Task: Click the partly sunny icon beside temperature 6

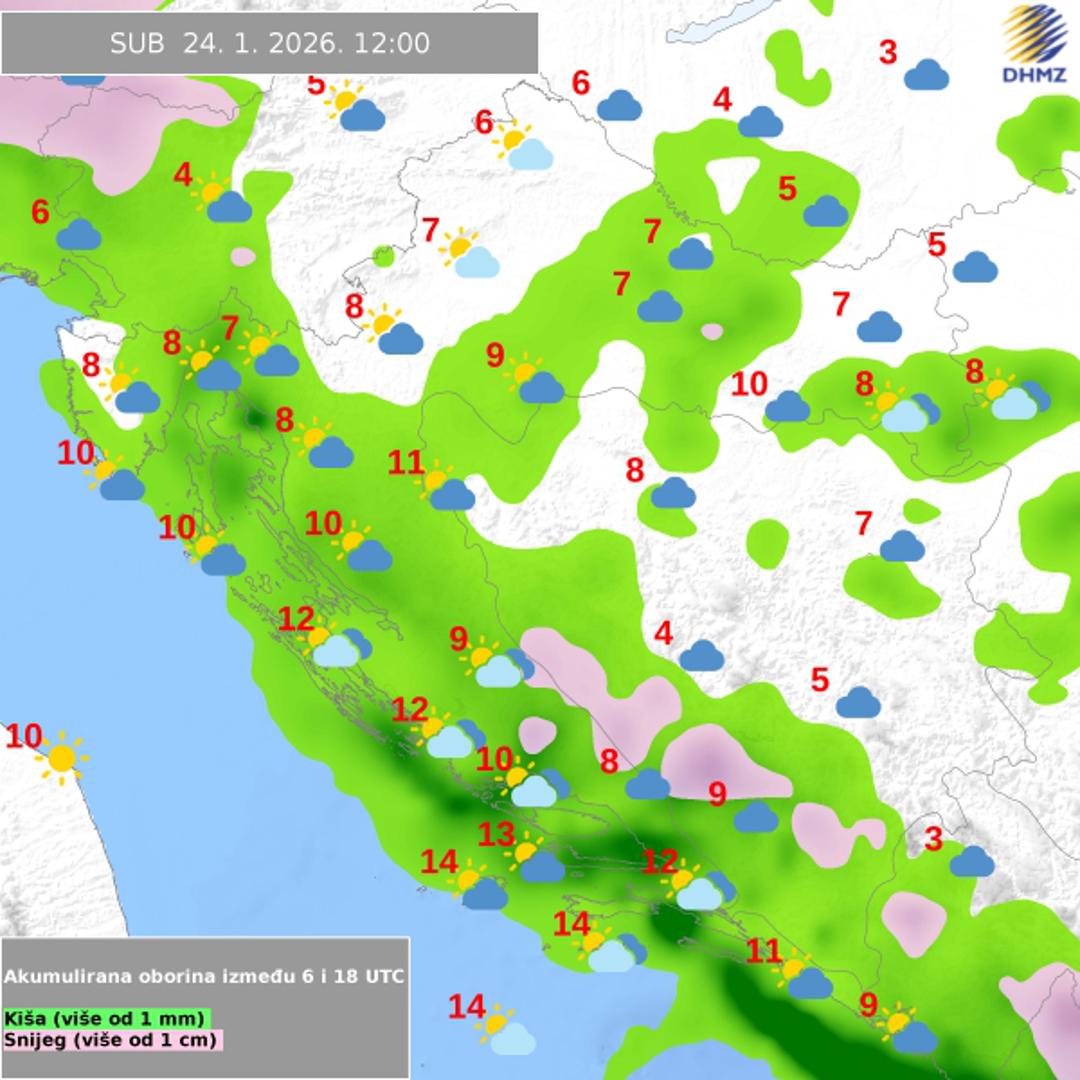Action: click(522, 146)
